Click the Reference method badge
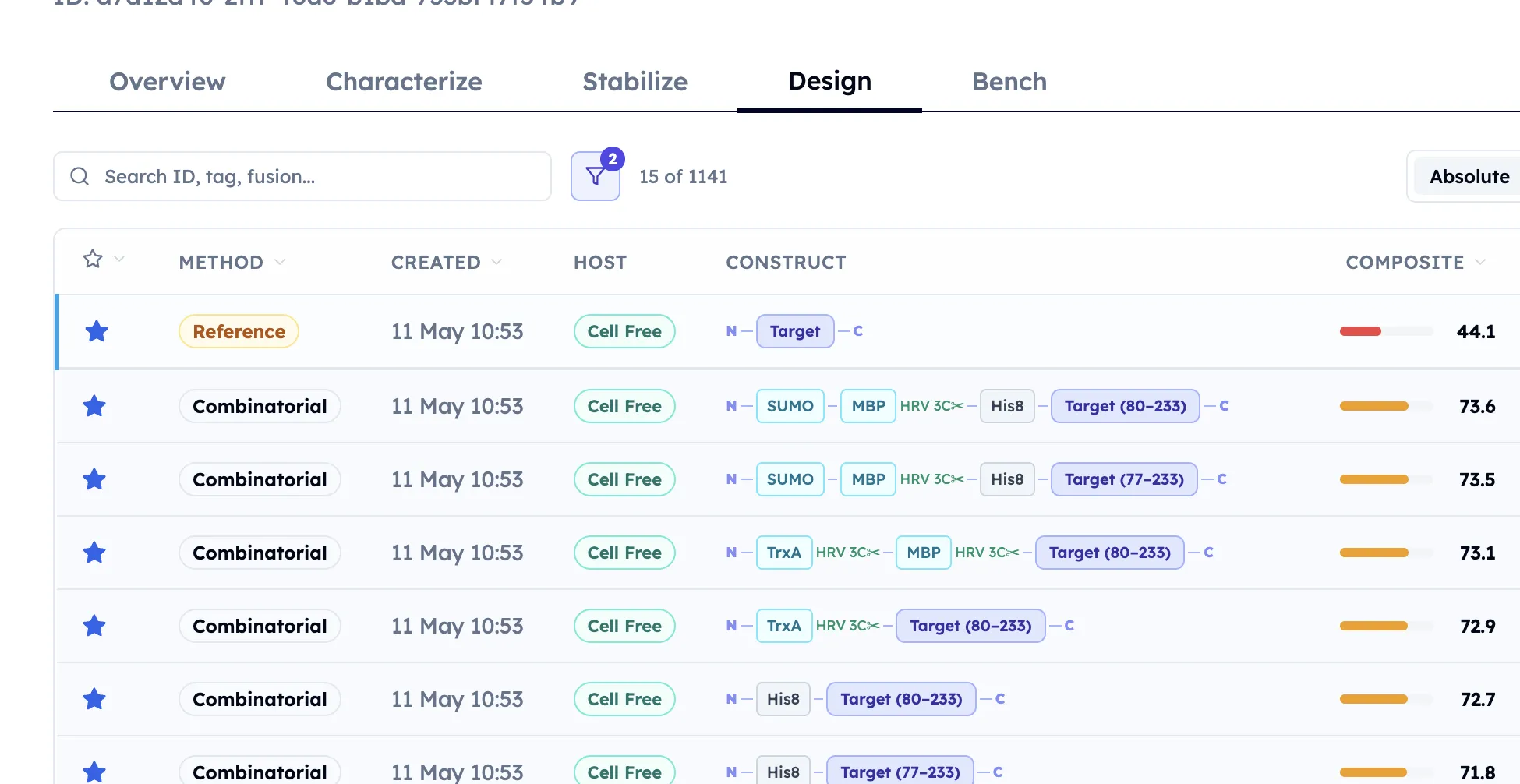The height and width of the screenshot is (784, 1520). [x=239, y=331]
